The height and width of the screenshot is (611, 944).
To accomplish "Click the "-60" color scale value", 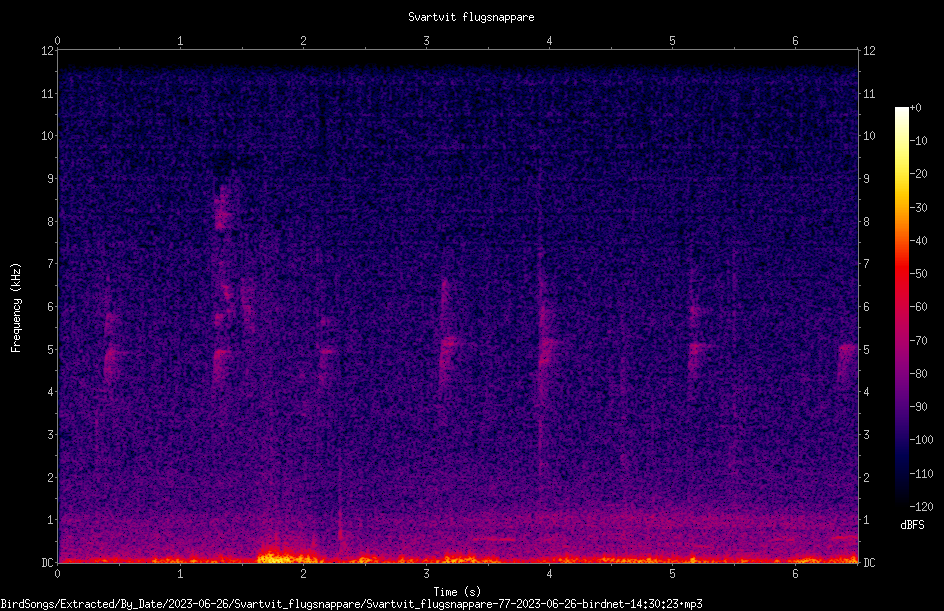I will pyautogui.click(x=919, y=307).
